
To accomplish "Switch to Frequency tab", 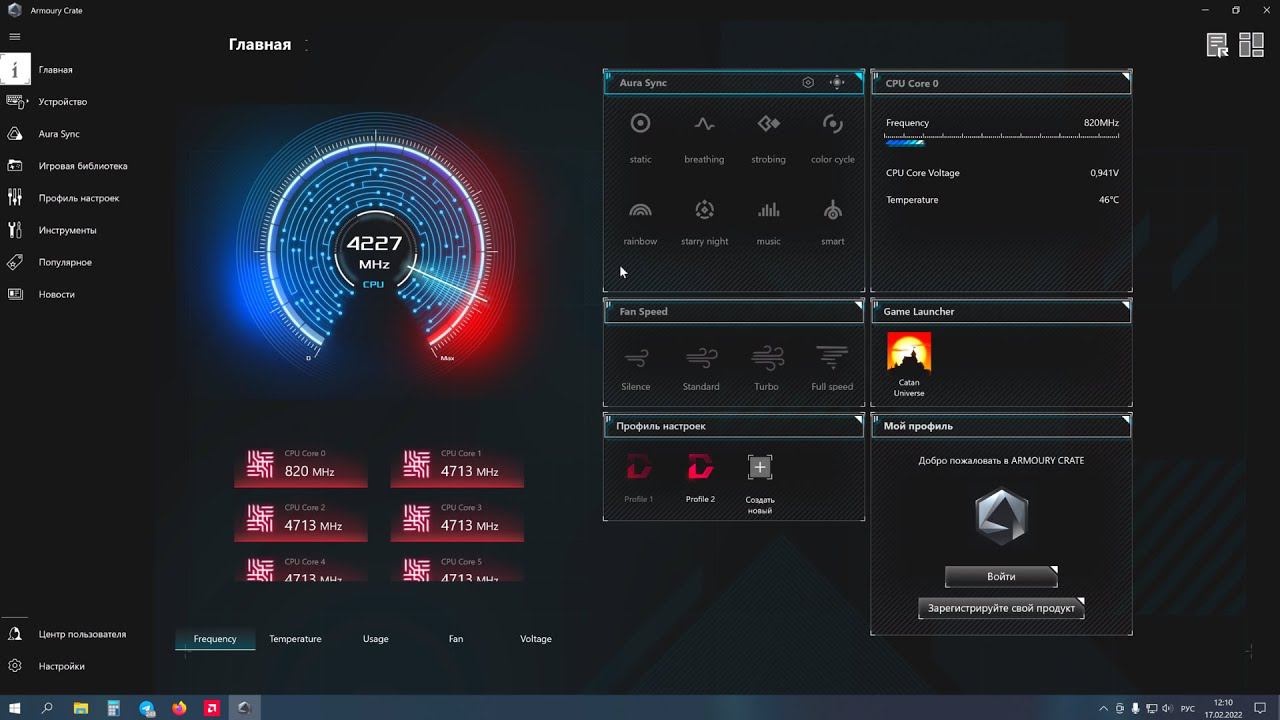I will click(215, 639).
